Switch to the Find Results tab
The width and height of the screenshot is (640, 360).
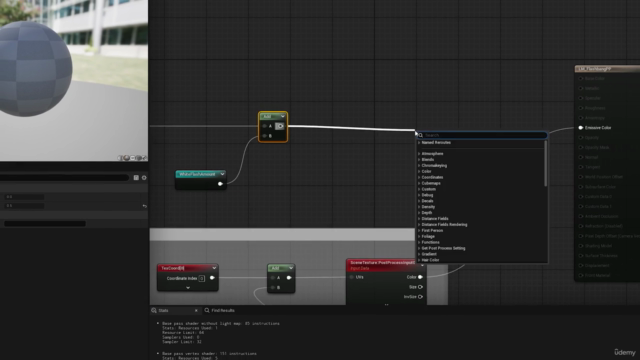click(x=220, y=311)
